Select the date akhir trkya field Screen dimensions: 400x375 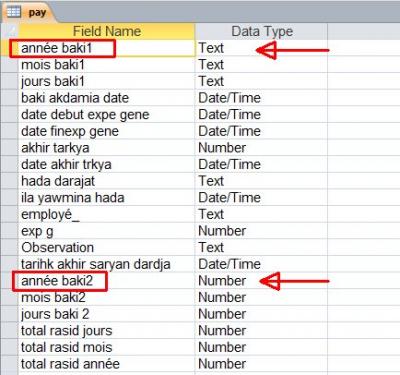click(x=107, y=164)
